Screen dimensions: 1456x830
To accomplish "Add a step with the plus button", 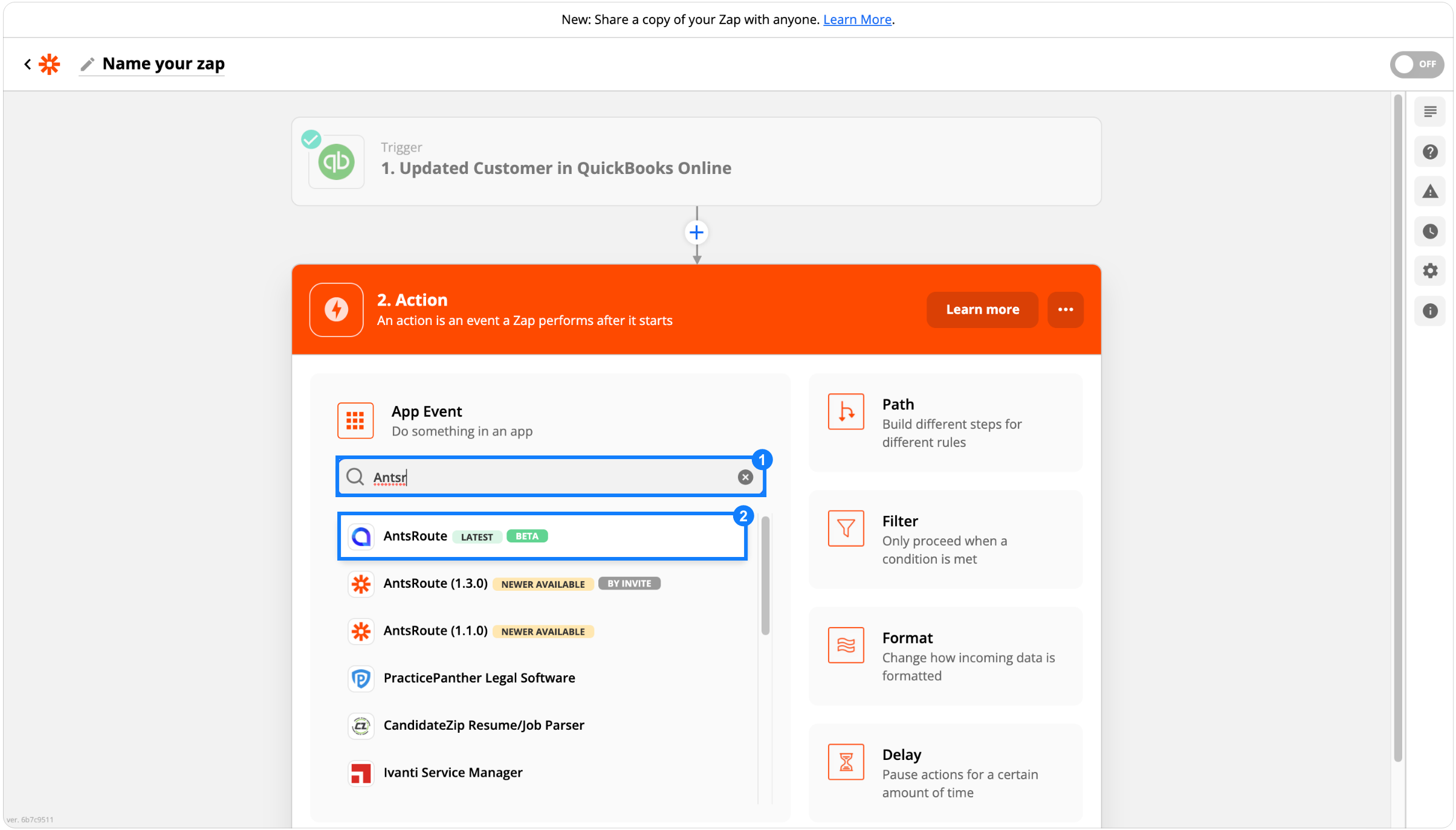I will click(696, 233).
